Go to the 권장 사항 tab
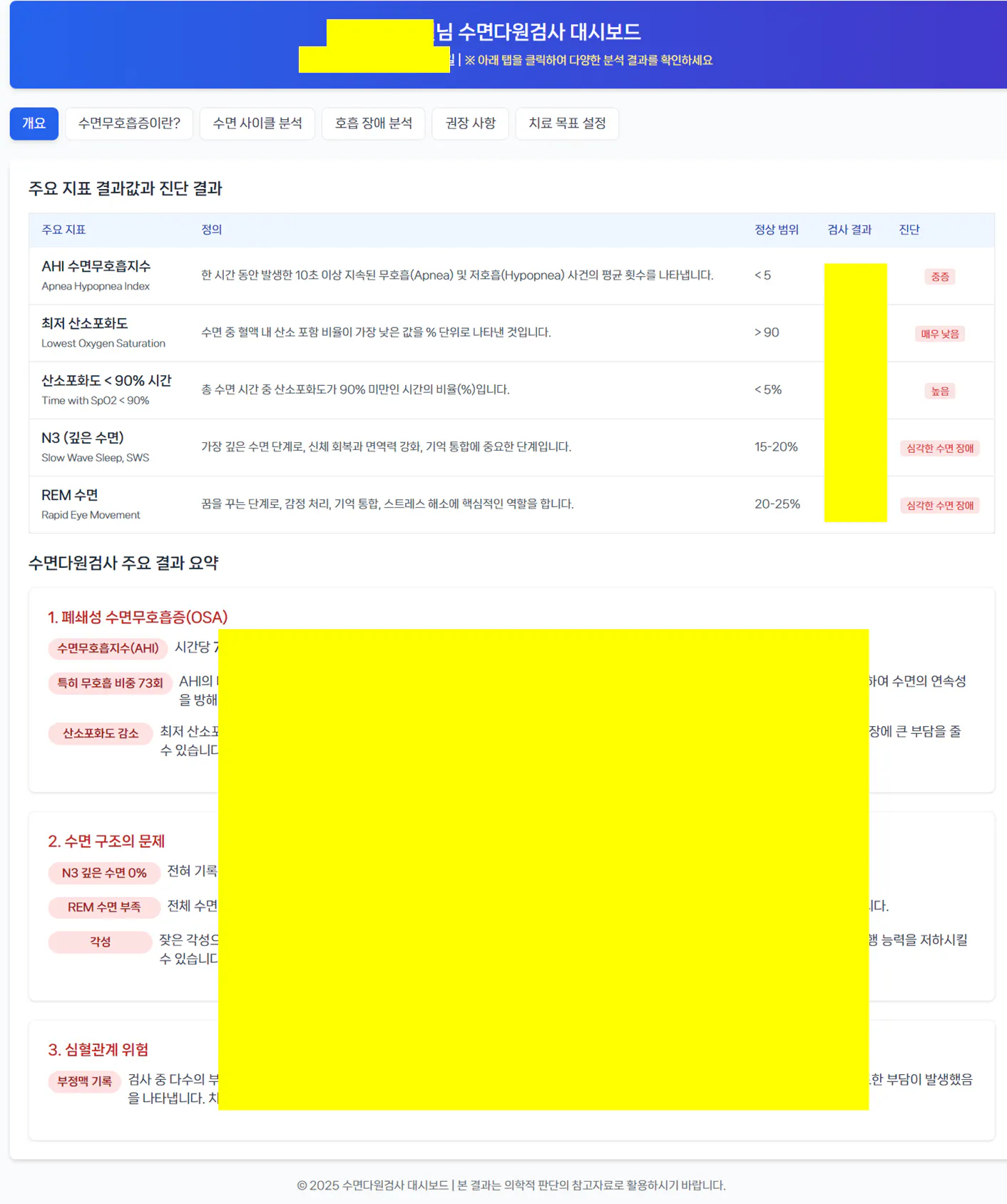1007x1204 pixels. [471, 123]
